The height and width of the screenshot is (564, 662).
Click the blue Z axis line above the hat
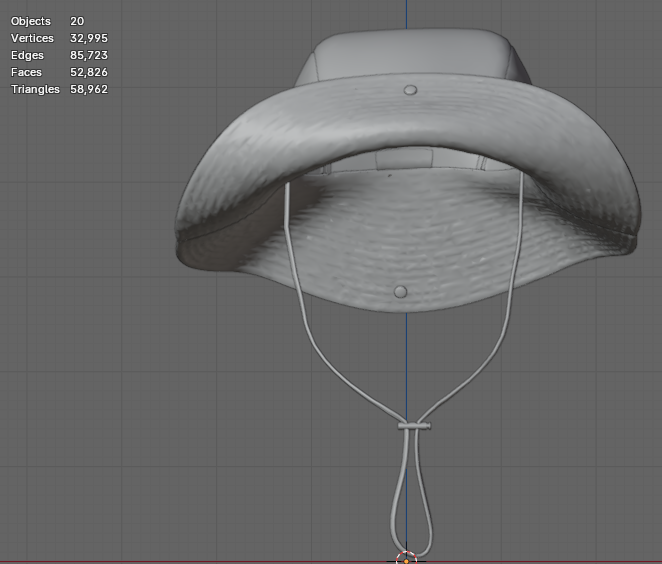tap(407, 14)
